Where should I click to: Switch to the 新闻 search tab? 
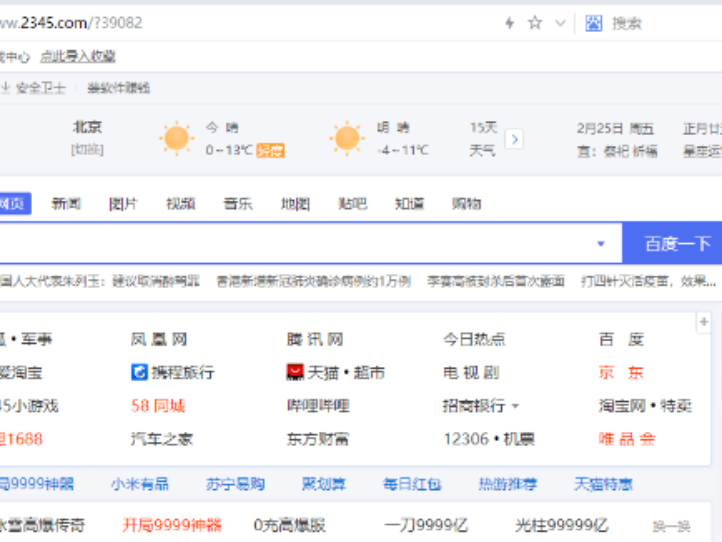point(66,204)
